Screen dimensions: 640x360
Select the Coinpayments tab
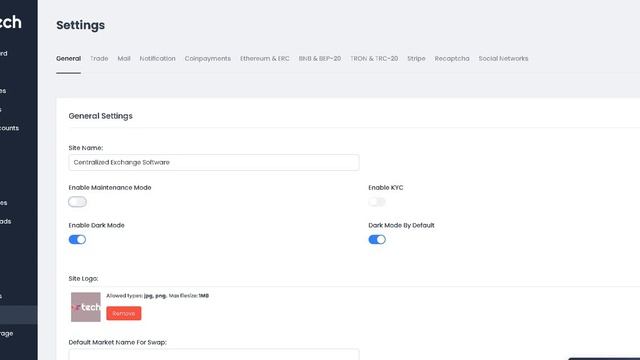pos(208,59)
